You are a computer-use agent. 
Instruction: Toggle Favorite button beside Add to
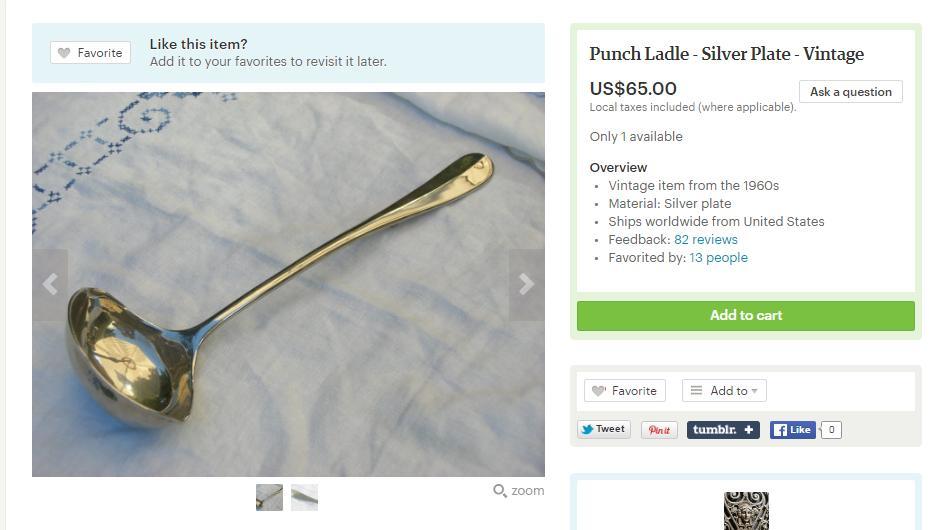coord(625,391)
